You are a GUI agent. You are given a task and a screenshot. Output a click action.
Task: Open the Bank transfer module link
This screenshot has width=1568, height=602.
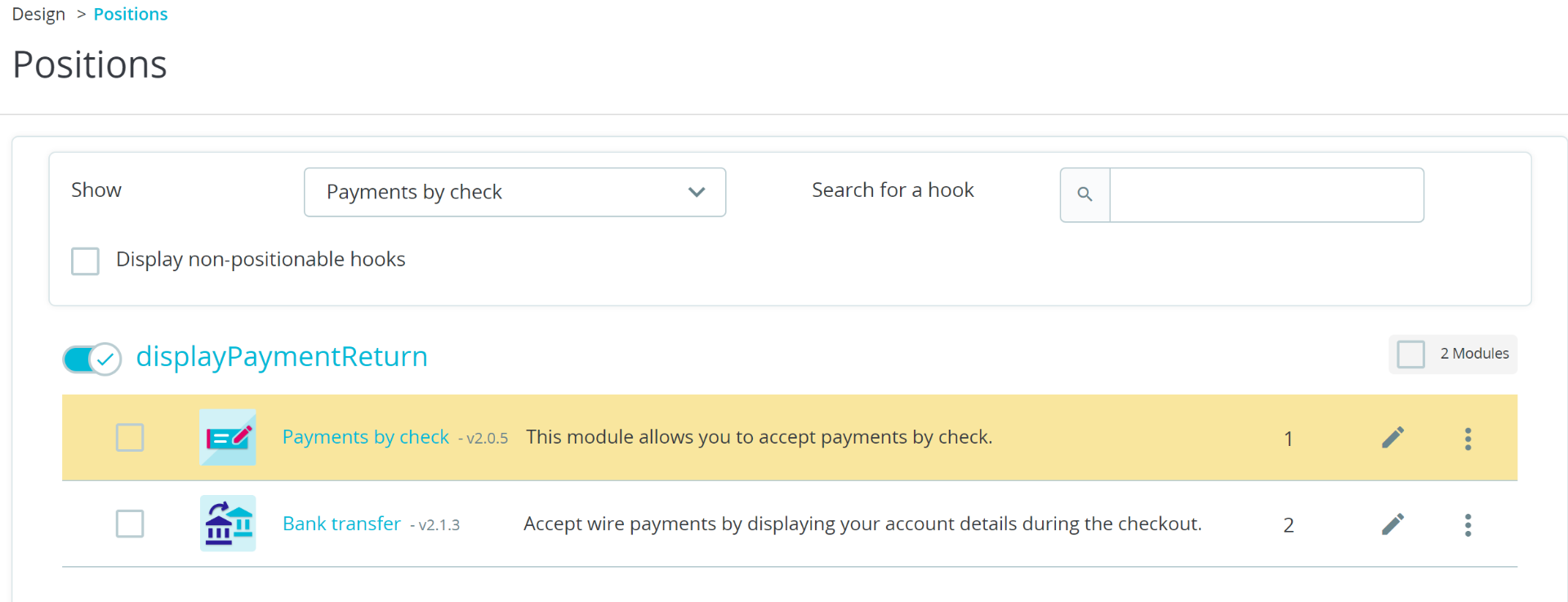point(341,524)
